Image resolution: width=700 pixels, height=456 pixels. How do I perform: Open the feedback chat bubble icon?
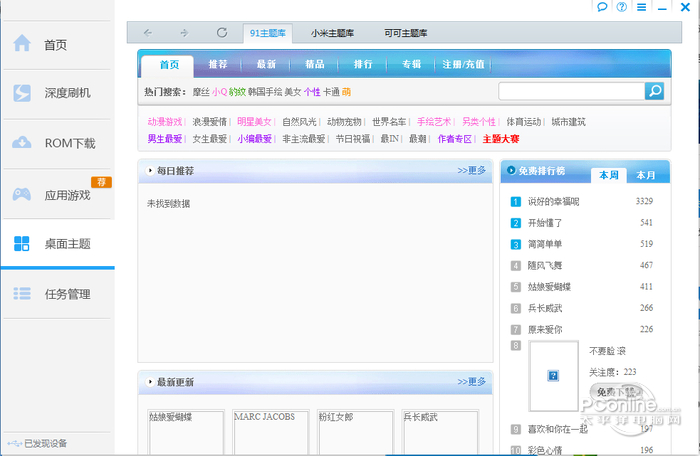pyautogui.click(x=603, y=7)
